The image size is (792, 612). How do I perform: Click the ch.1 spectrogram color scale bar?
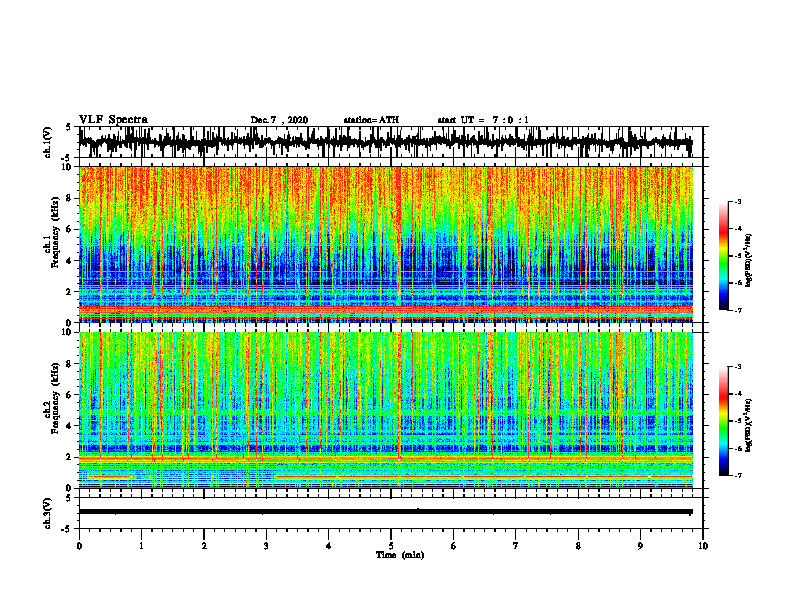(724, 256)
